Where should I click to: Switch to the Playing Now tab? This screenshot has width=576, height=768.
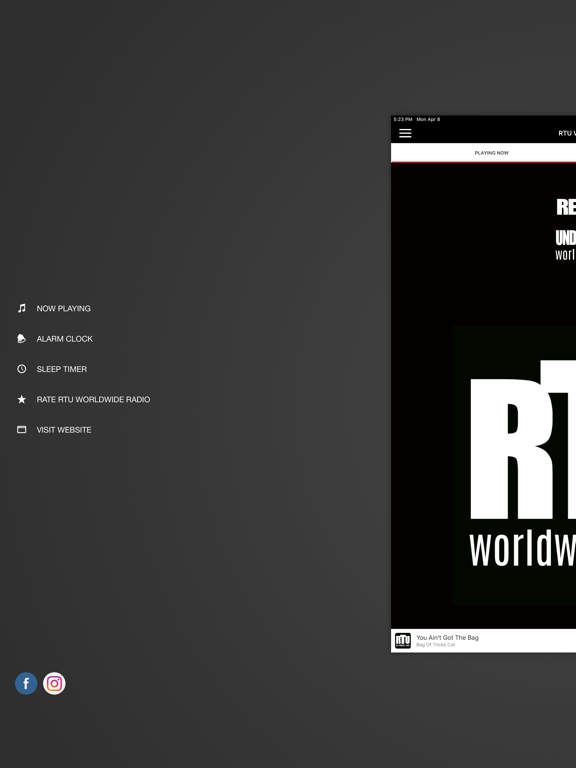pos(491,153)
